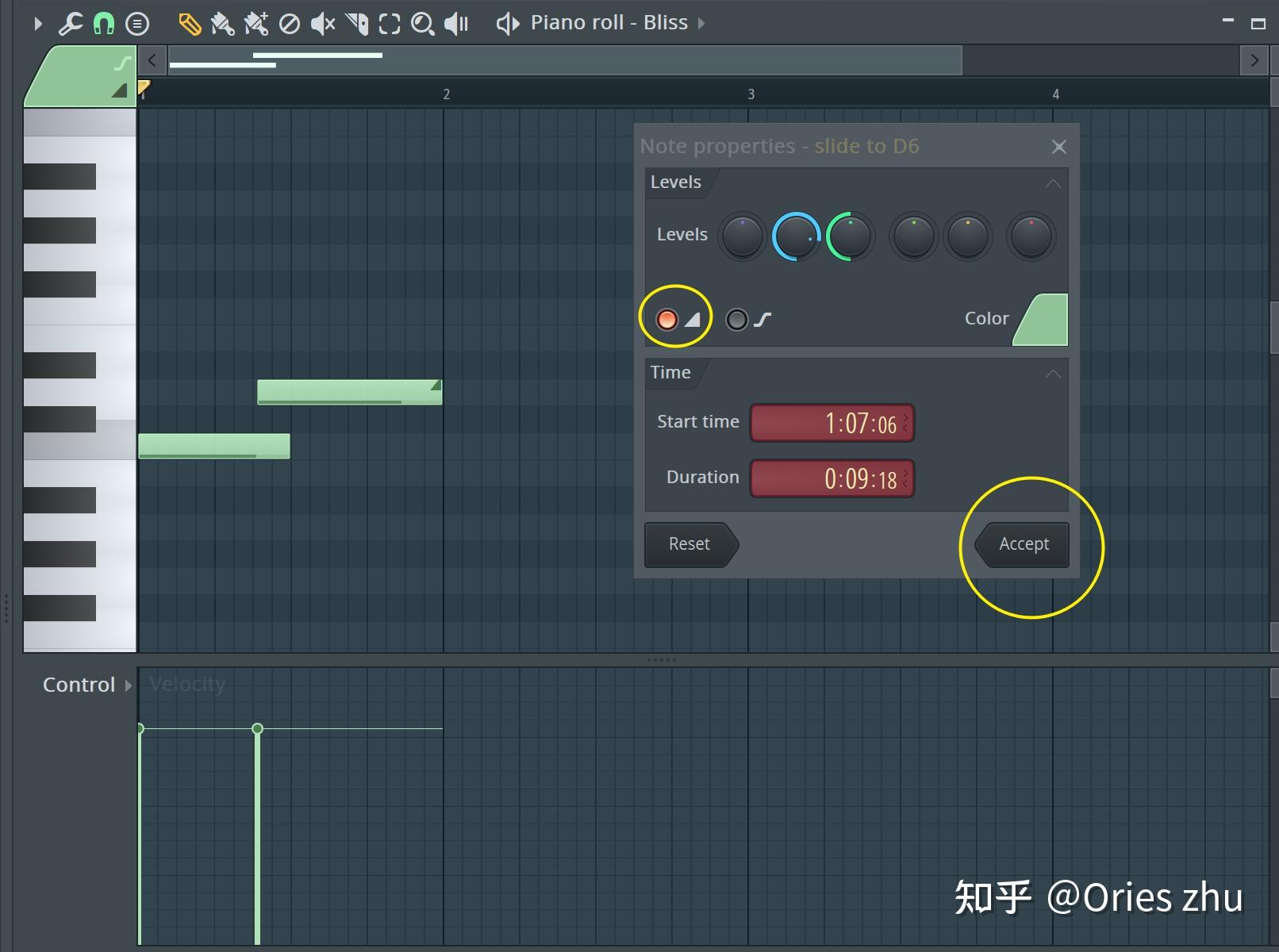The image size is (1279, 952).
Task: Click the arrow after Bliss title
Action: [x=701, y=24]
